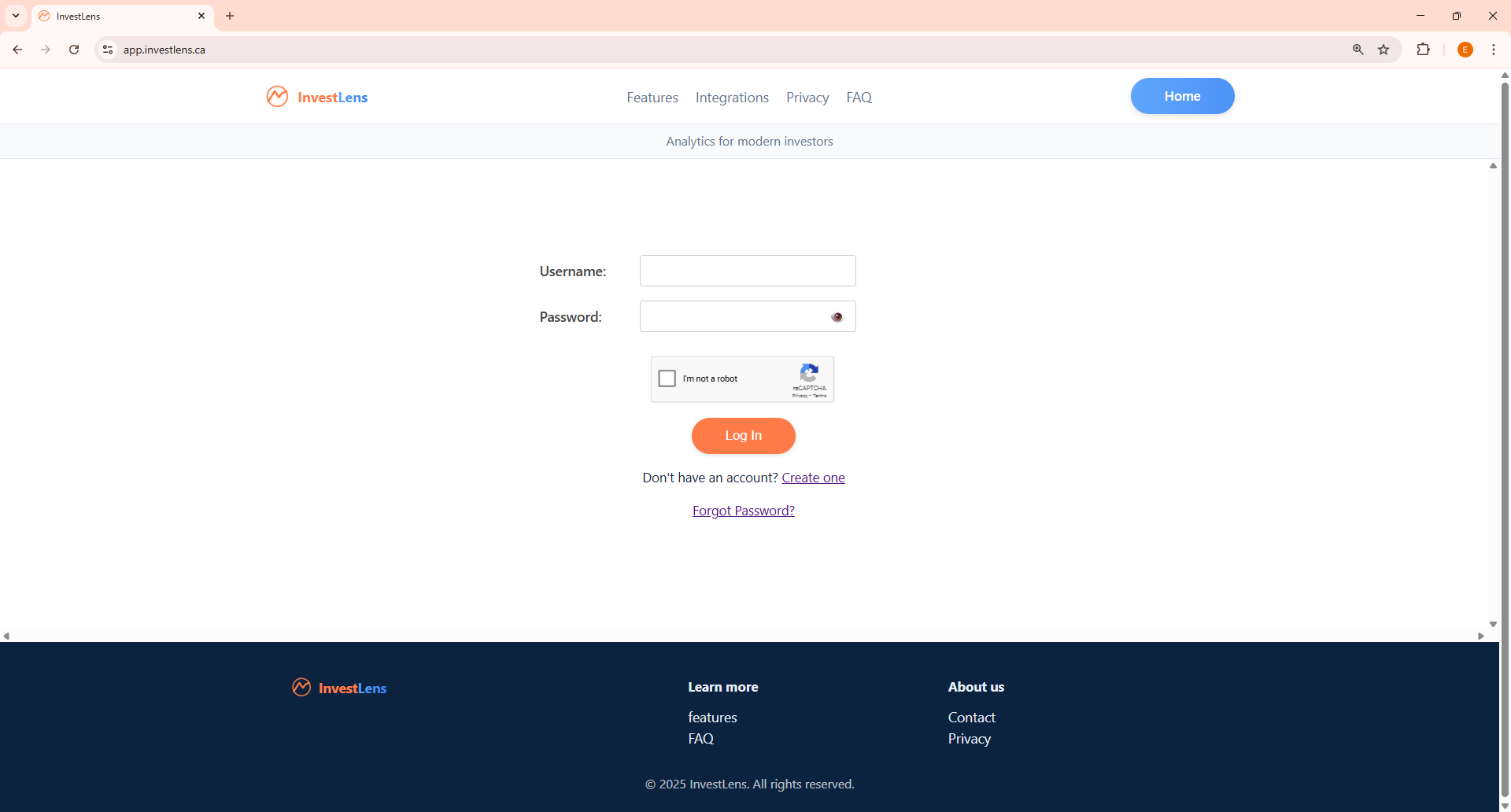The height and width of the screenshot is (812, 1511).
Task: Expand the tab search dropdown
Action: [x=16, y=16]
